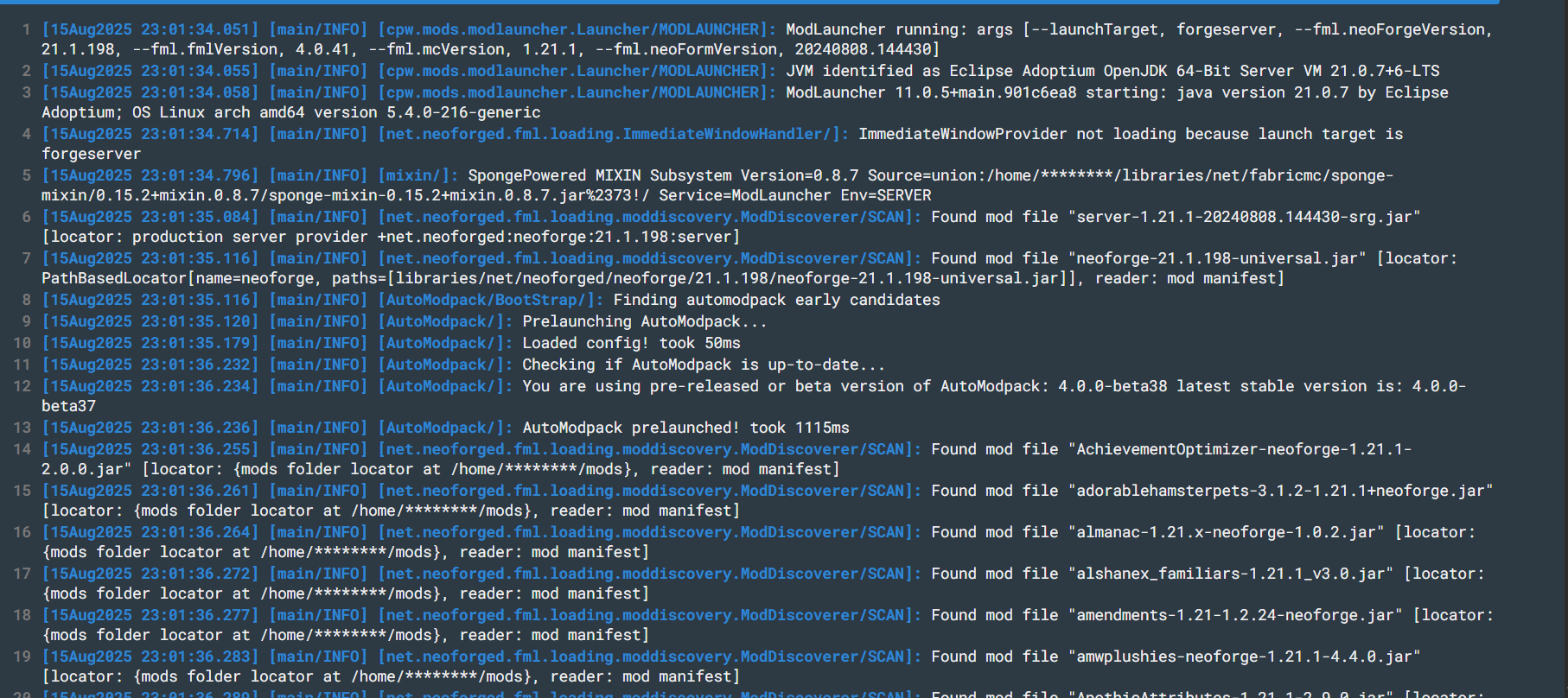Click file name "amwplushies-neoforge-1.21.1-4.4.0.jar"
This screenshot has width=1568, height=698.
click(1244, 657)
